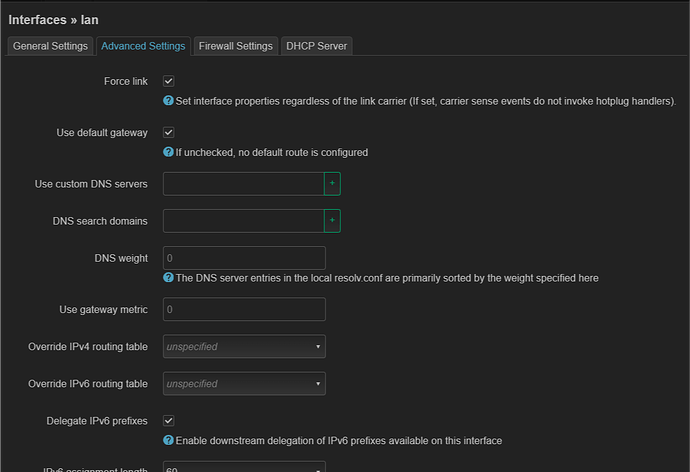
Task: Add a custom DNS server with plus button
Action: pos(332,183)
